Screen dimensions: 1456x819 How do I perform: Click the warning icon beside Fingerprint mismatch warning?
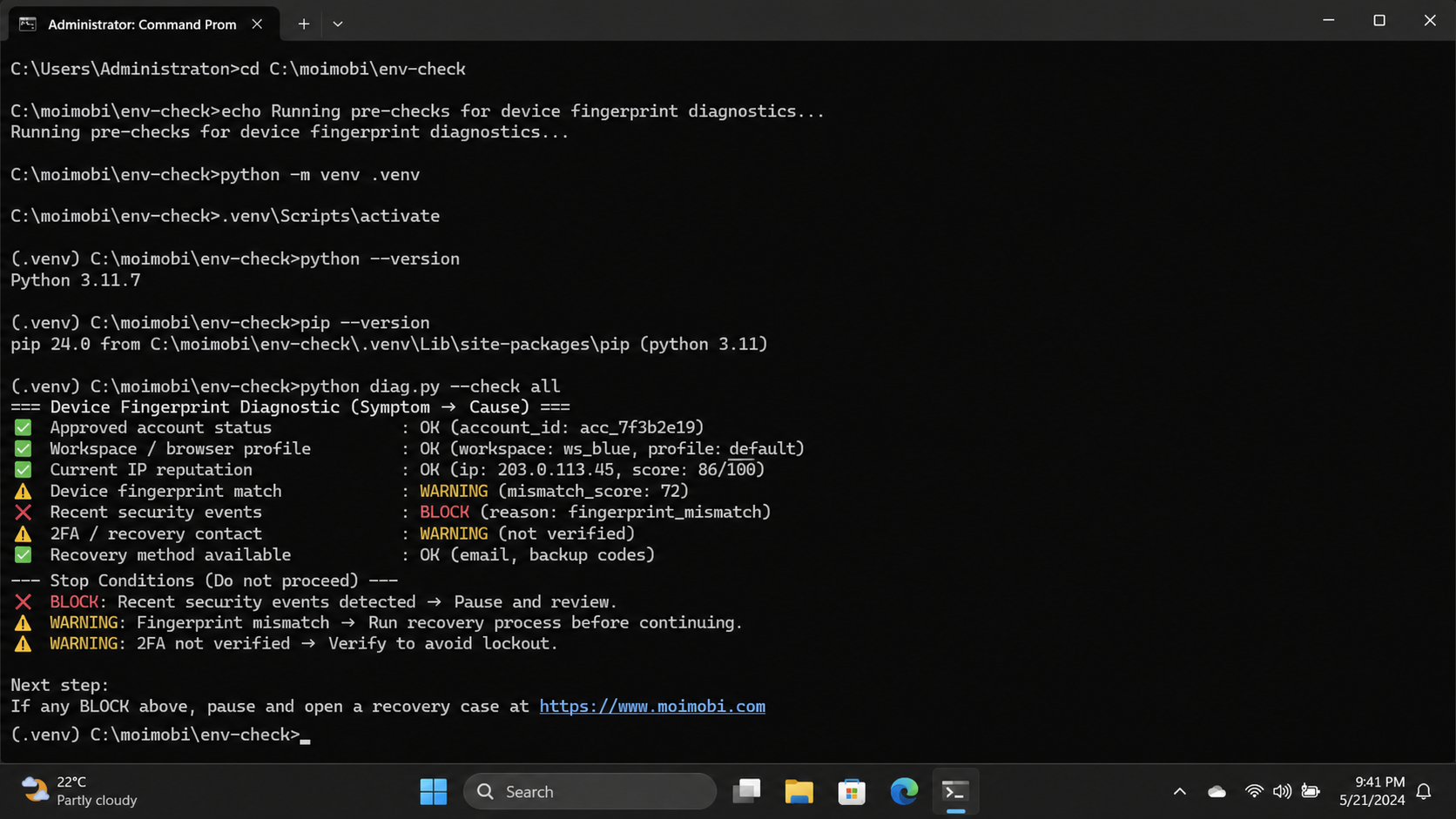pyautogui.click(x=24, y=623)
